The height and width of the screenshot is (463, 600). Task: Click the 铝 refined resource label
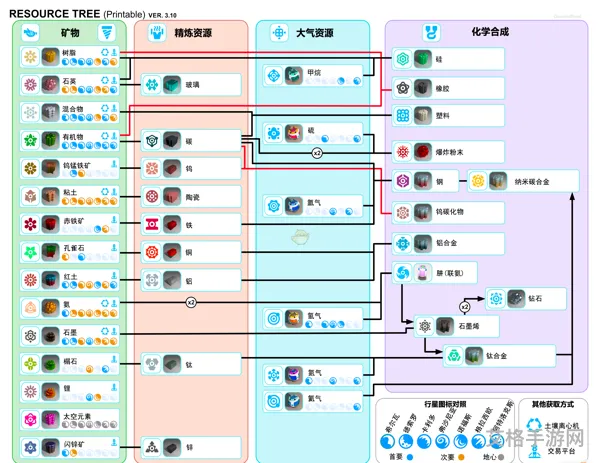(189, 281)
